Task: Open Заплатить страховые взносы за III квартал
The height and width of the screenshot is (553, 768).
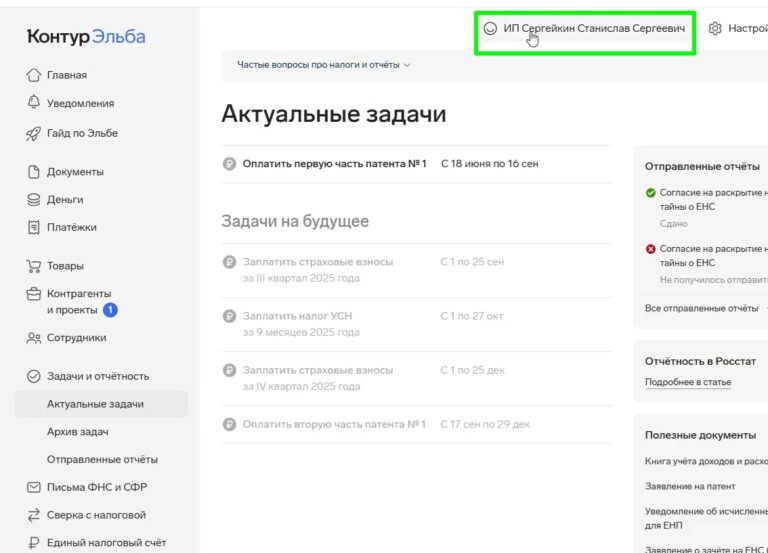Action: (x=318, y=270)
